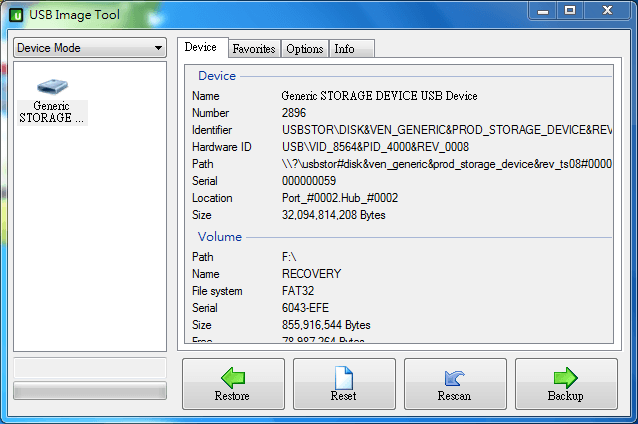Click the Rescan button label
This screenshot has height=424, width=638.
click(454, 396)
